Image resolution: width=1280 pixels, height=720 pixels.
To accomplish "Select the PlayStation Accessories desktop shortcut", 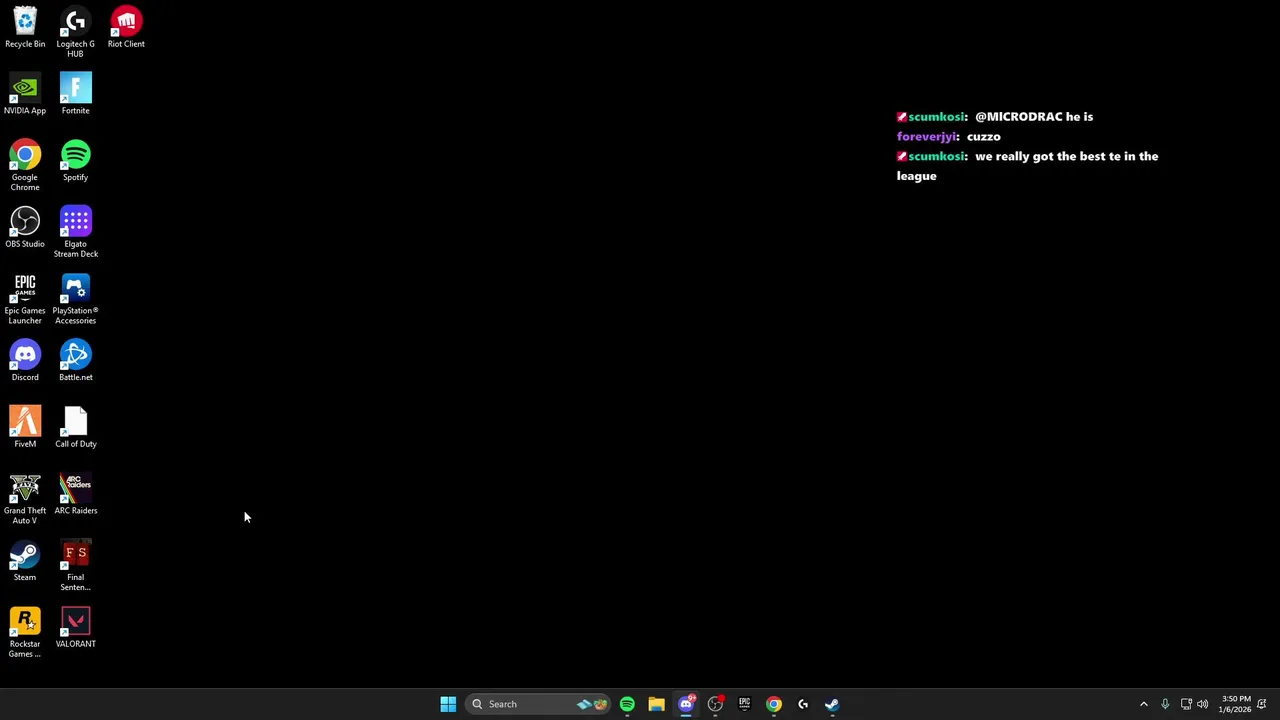I will click(75, 299).
